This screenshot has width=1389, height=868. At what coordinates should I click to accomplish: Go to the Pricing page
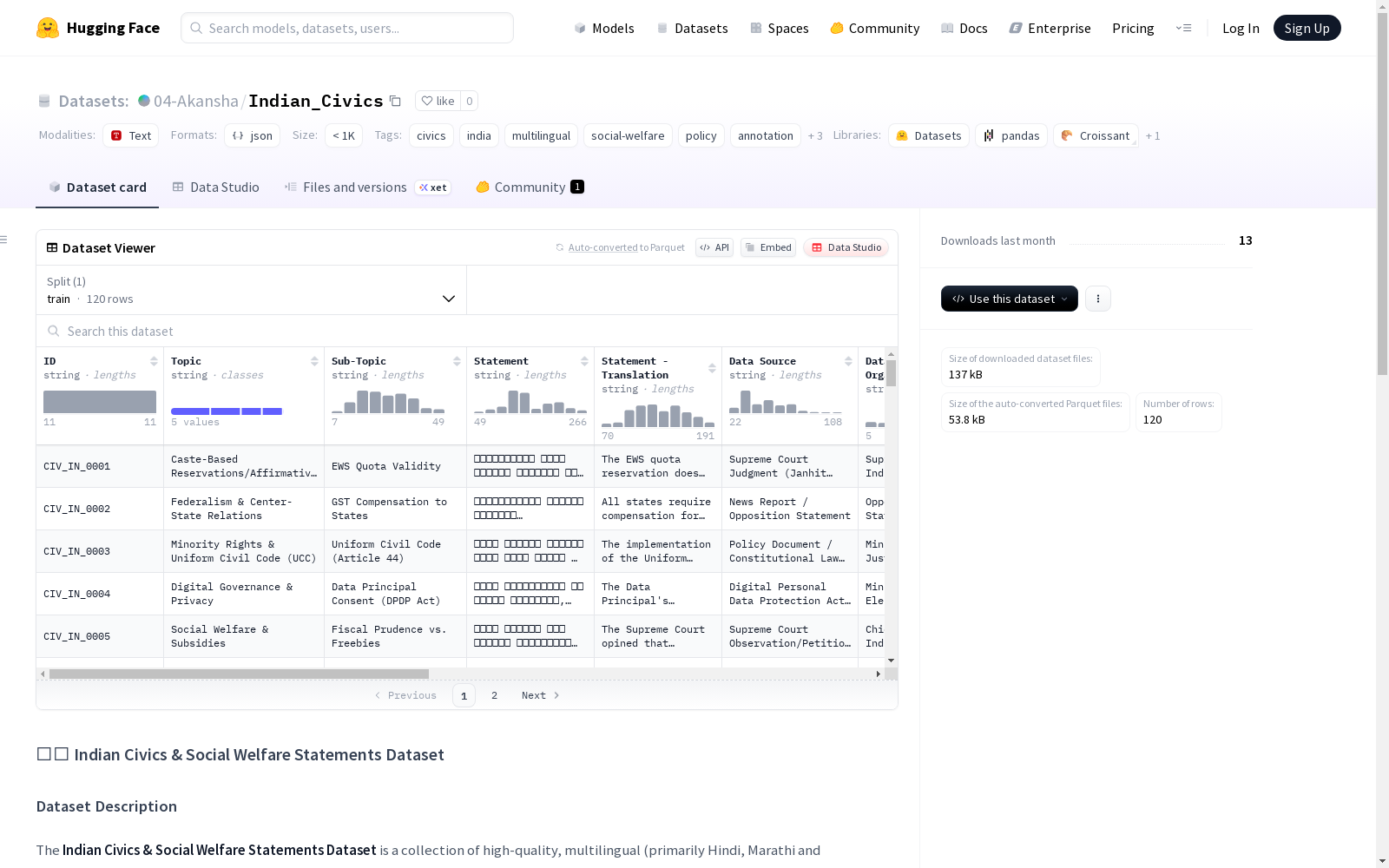pos(1133,28)
